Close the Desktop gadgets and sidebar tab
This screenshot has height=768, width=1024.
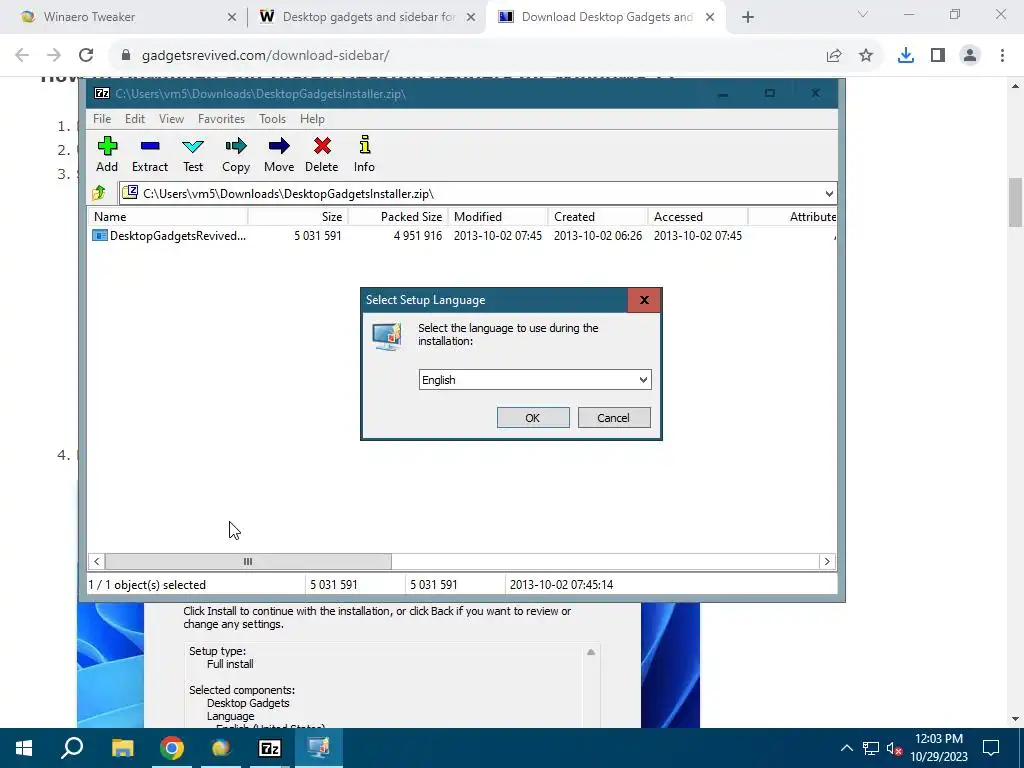pyautogui.click(x=471, y=17)
